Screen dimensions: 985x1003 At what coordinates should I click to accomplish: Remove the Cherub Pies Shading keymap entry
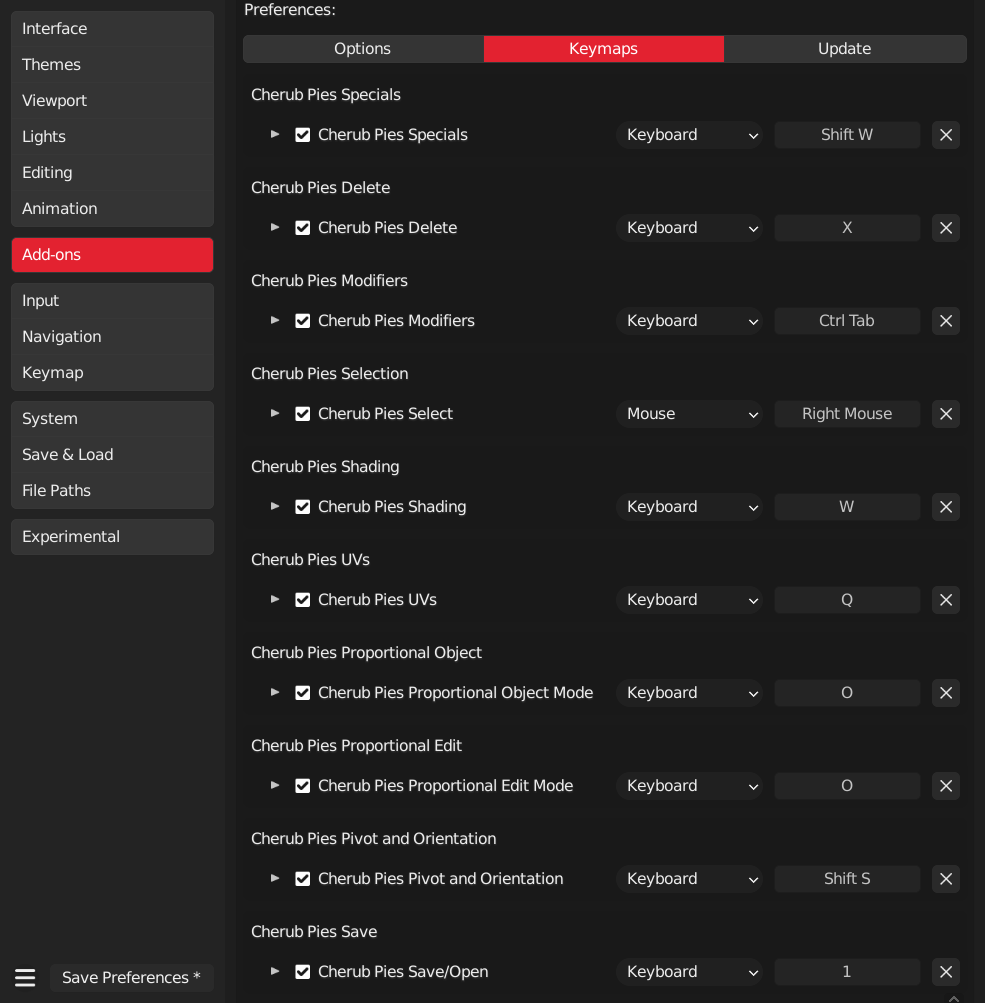click(946, 507)
